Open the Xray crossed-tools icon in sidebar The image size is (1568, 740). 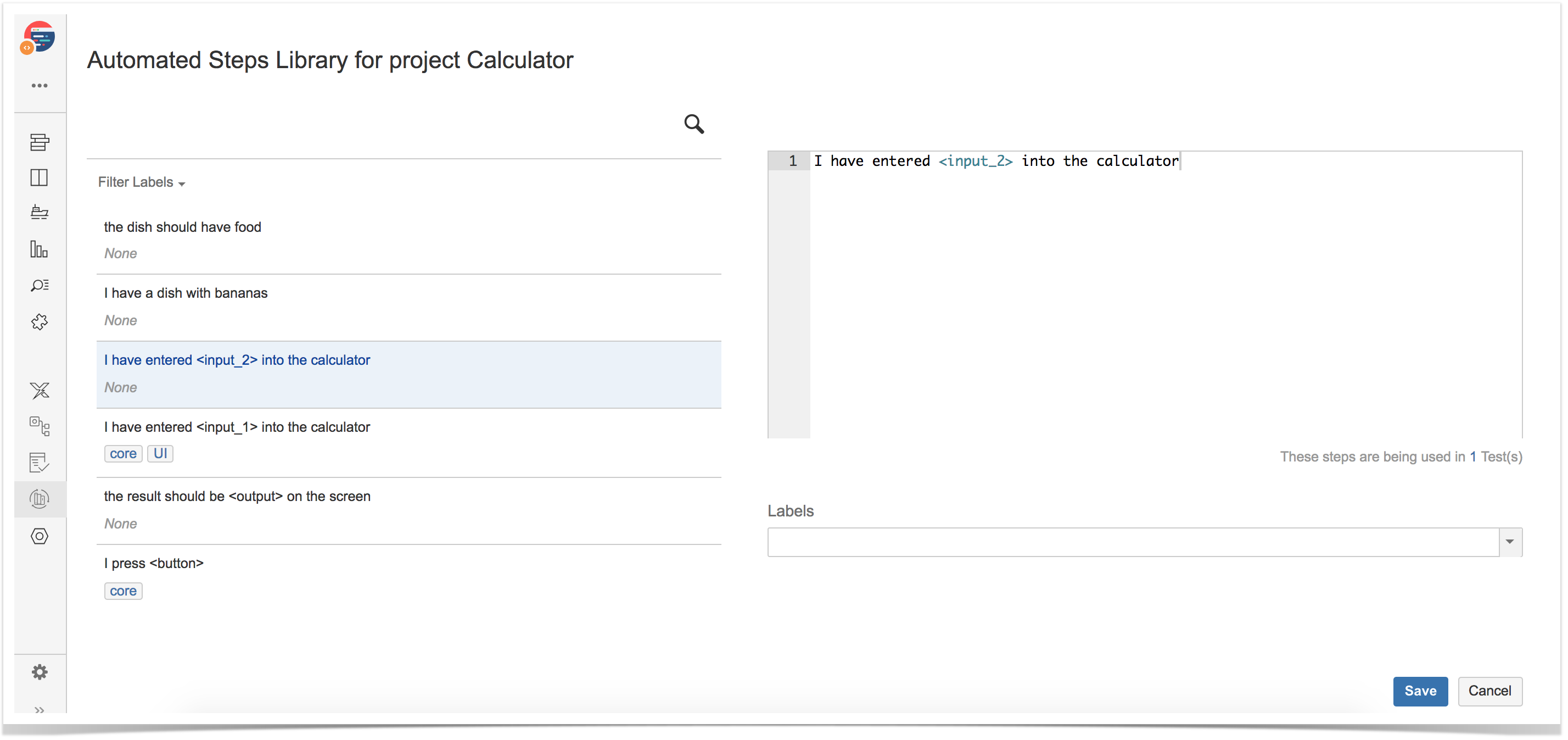click(40, 391)
